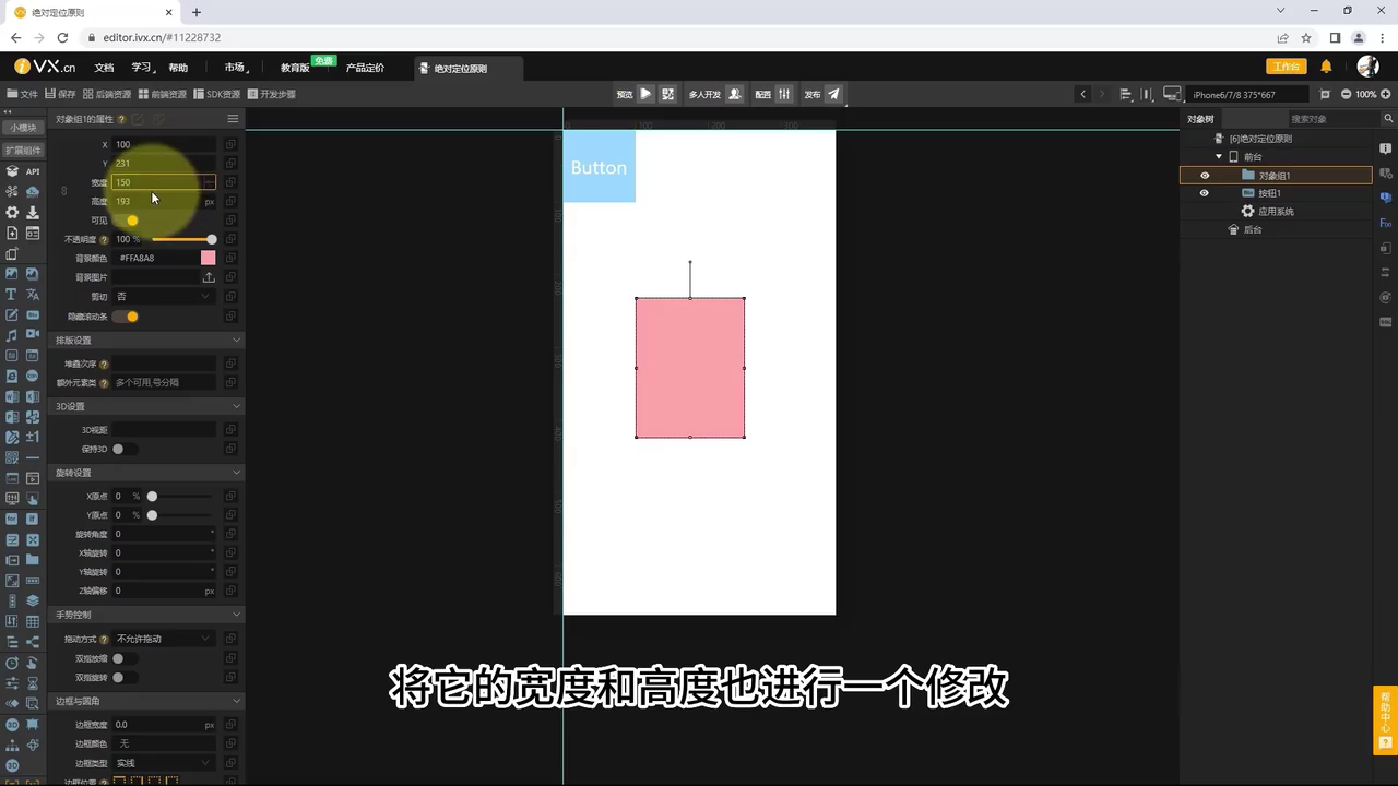Click the zoom in plus icon
Image resolution: width=1398 pixels, height=786 pixels.
1386,94
